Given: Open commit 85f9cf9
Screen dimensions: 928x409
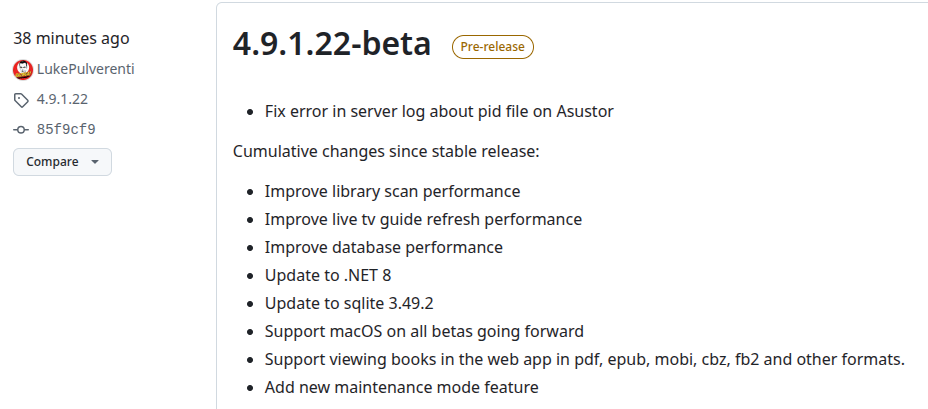Looking at the screenshot, I should pyautogui.click(x=66, y=129).
